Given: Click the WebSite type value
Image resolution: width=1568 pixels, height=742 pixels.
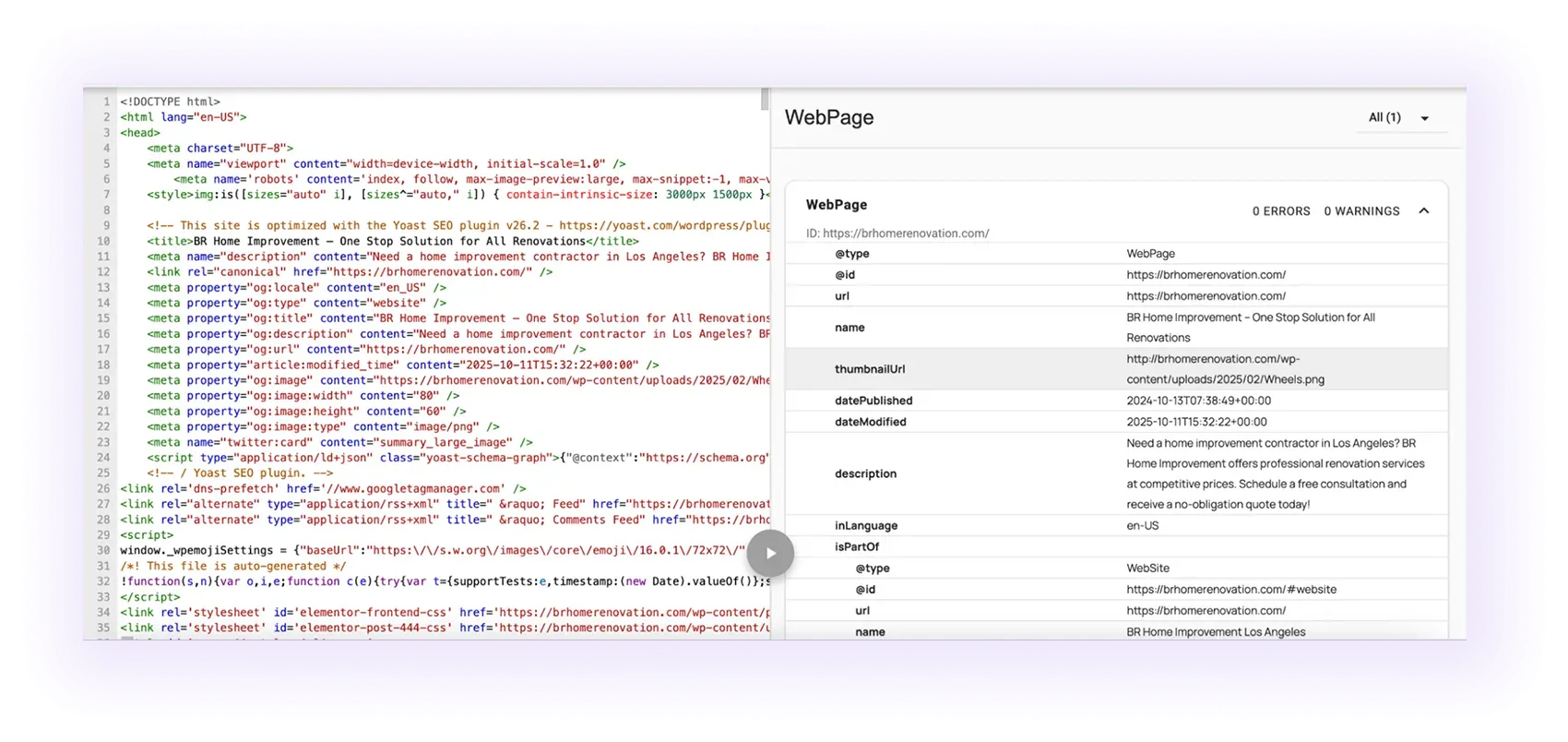Looking at the screenshot, I should pyautogui.click(x=1147, y=568).
